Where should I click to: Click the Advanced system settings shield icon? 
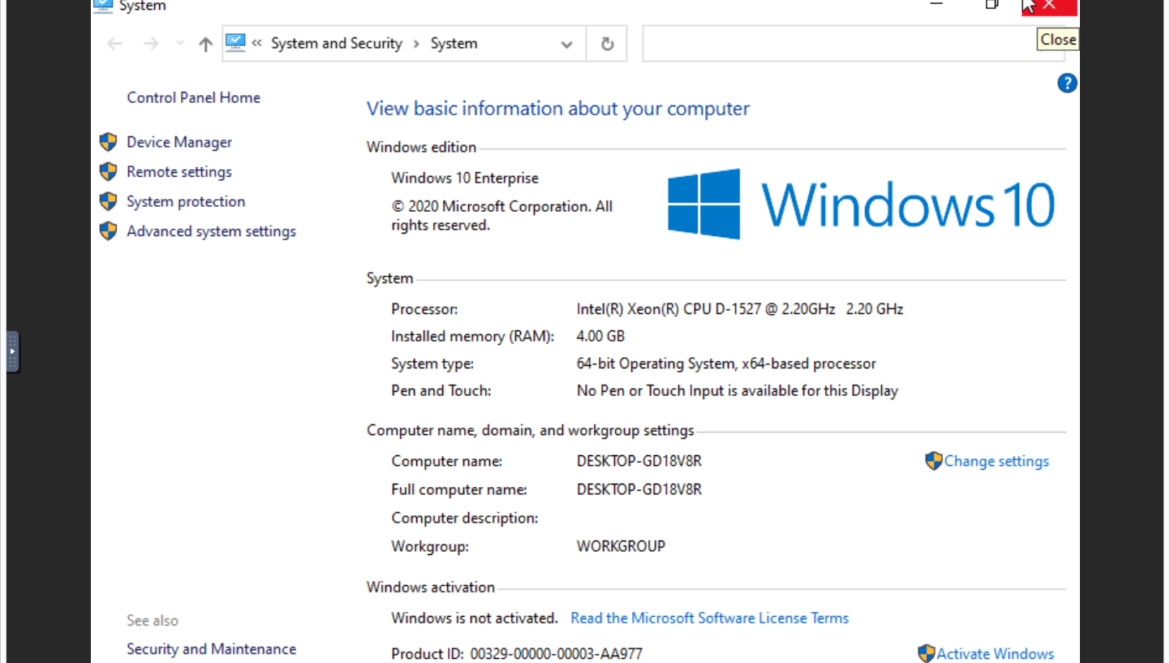pyautogui.click(x=108, y=231)
